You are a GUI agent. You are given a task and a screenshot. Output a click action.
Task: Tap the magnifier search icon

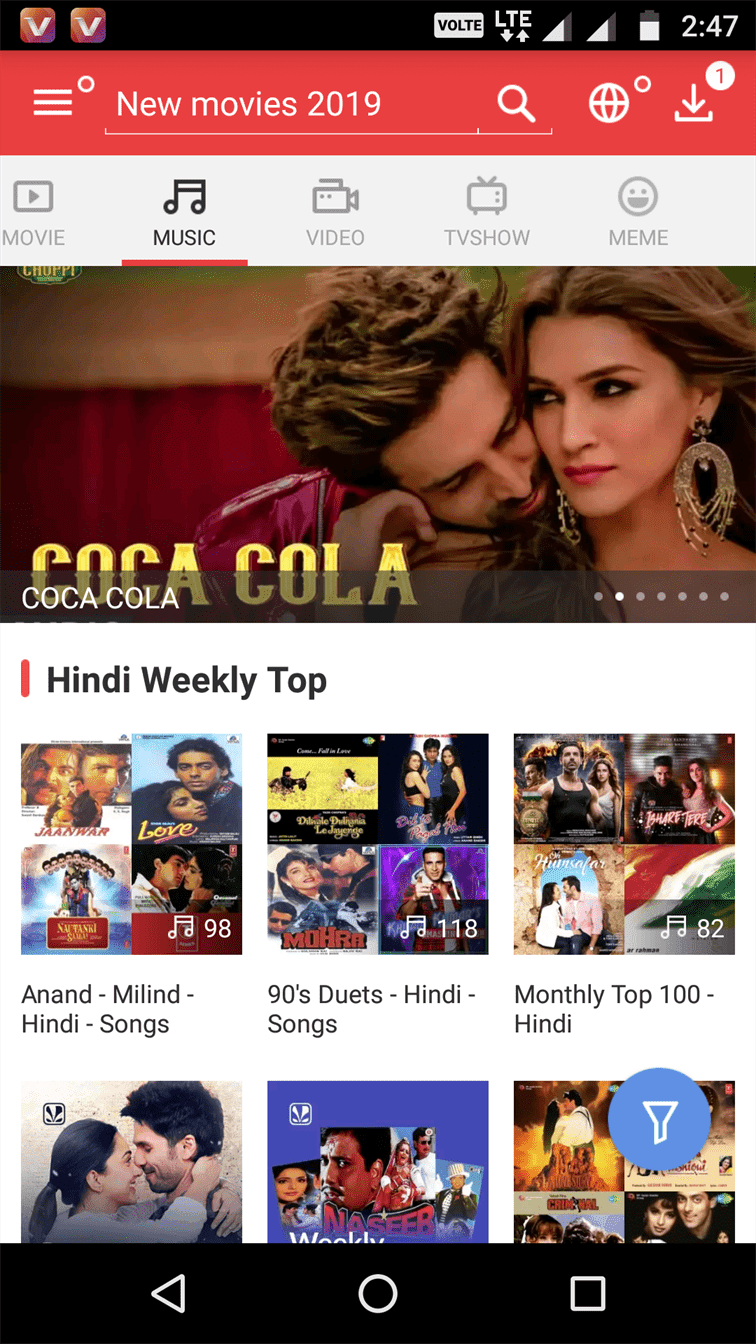click(x=516, y=103)
